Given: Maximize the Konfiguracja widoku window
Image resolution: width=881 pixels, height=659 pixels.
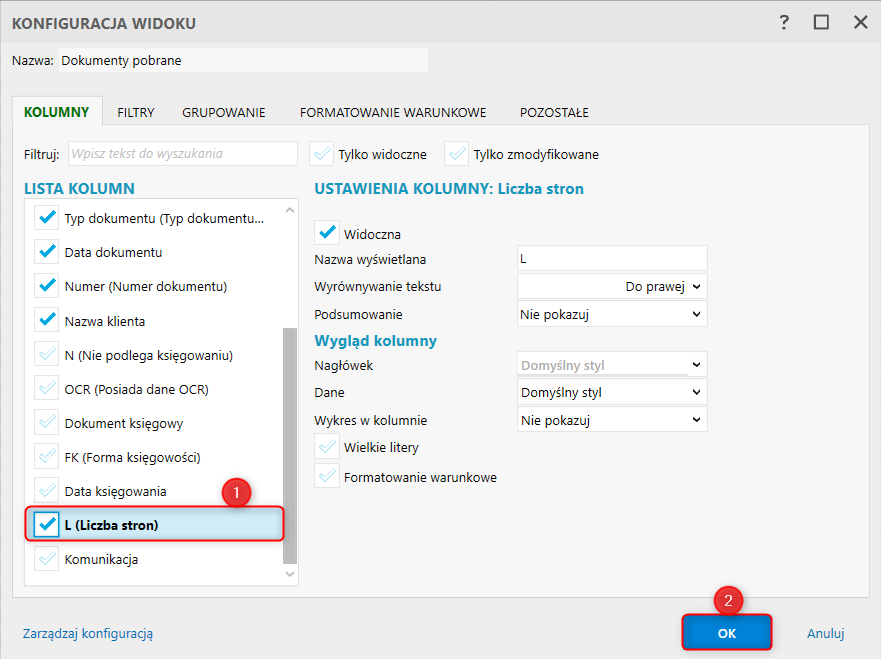Looking at the screenshot, I should click(x=821, y=22).
